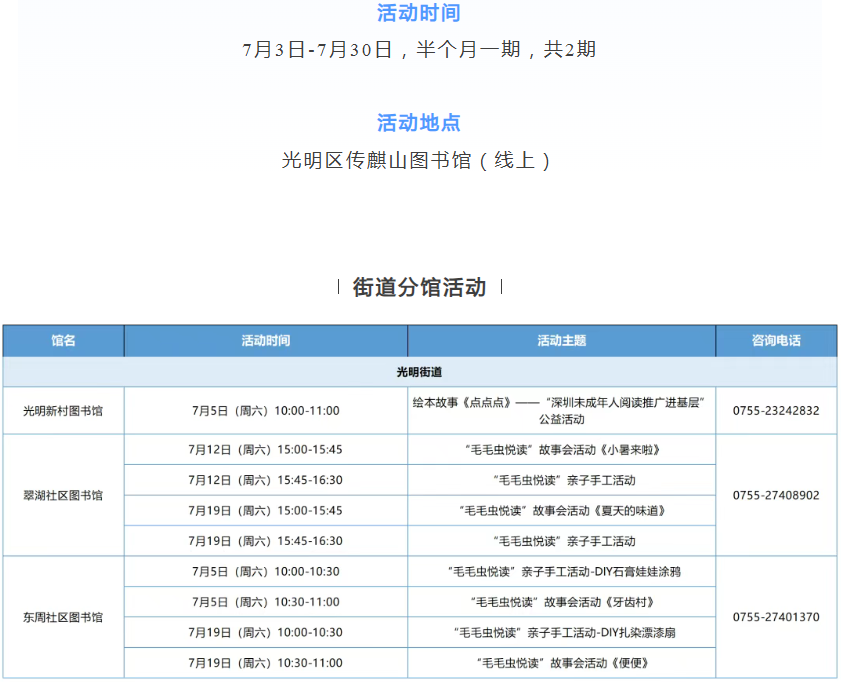The height and width of the screenshot is (682, 841).
Task: Click the 活动时间 heading
Action: point(418,13)
